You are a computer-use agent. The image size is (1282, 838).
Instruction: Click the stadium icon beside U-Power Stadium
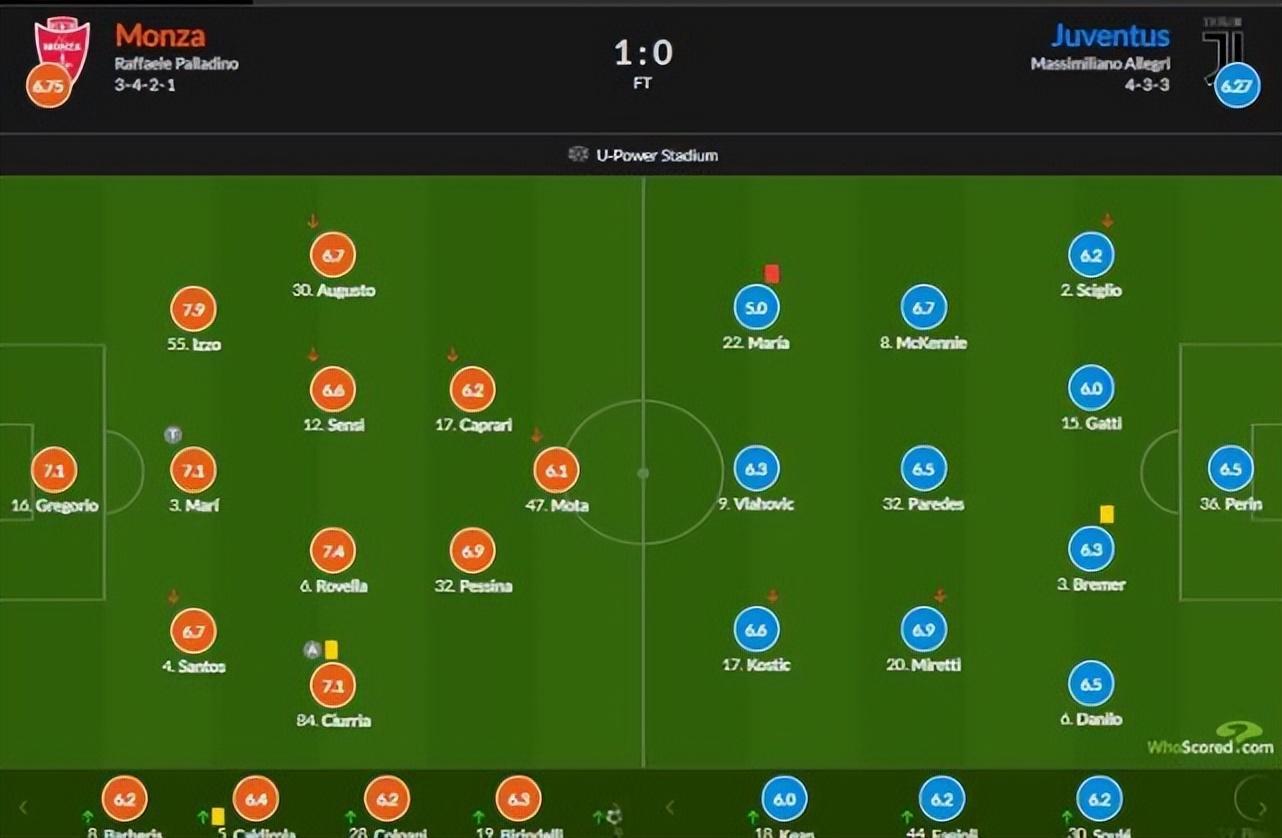pos(576,155)
